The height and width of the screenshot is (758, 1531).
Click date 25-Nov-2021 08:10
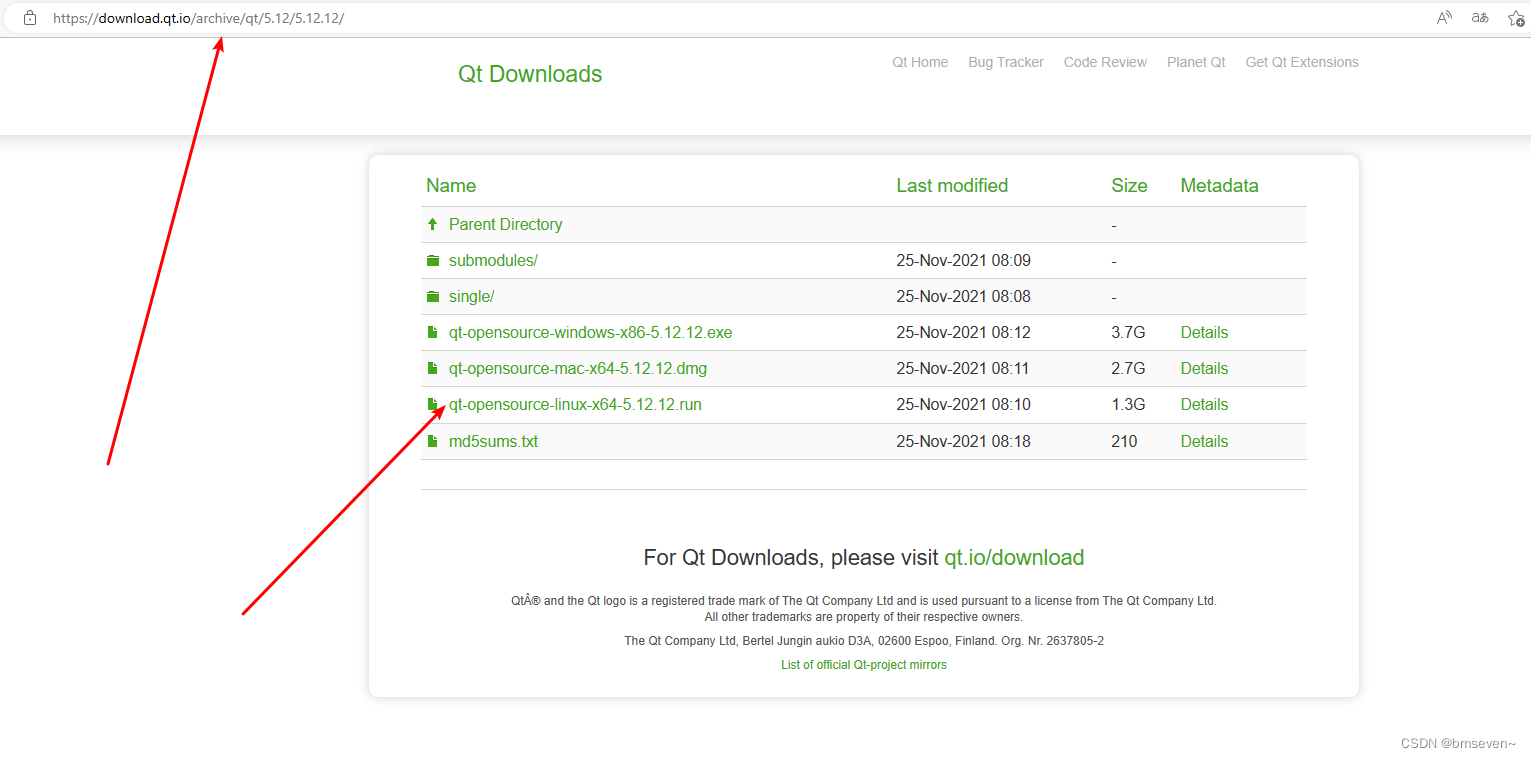[x=963, y=404]
